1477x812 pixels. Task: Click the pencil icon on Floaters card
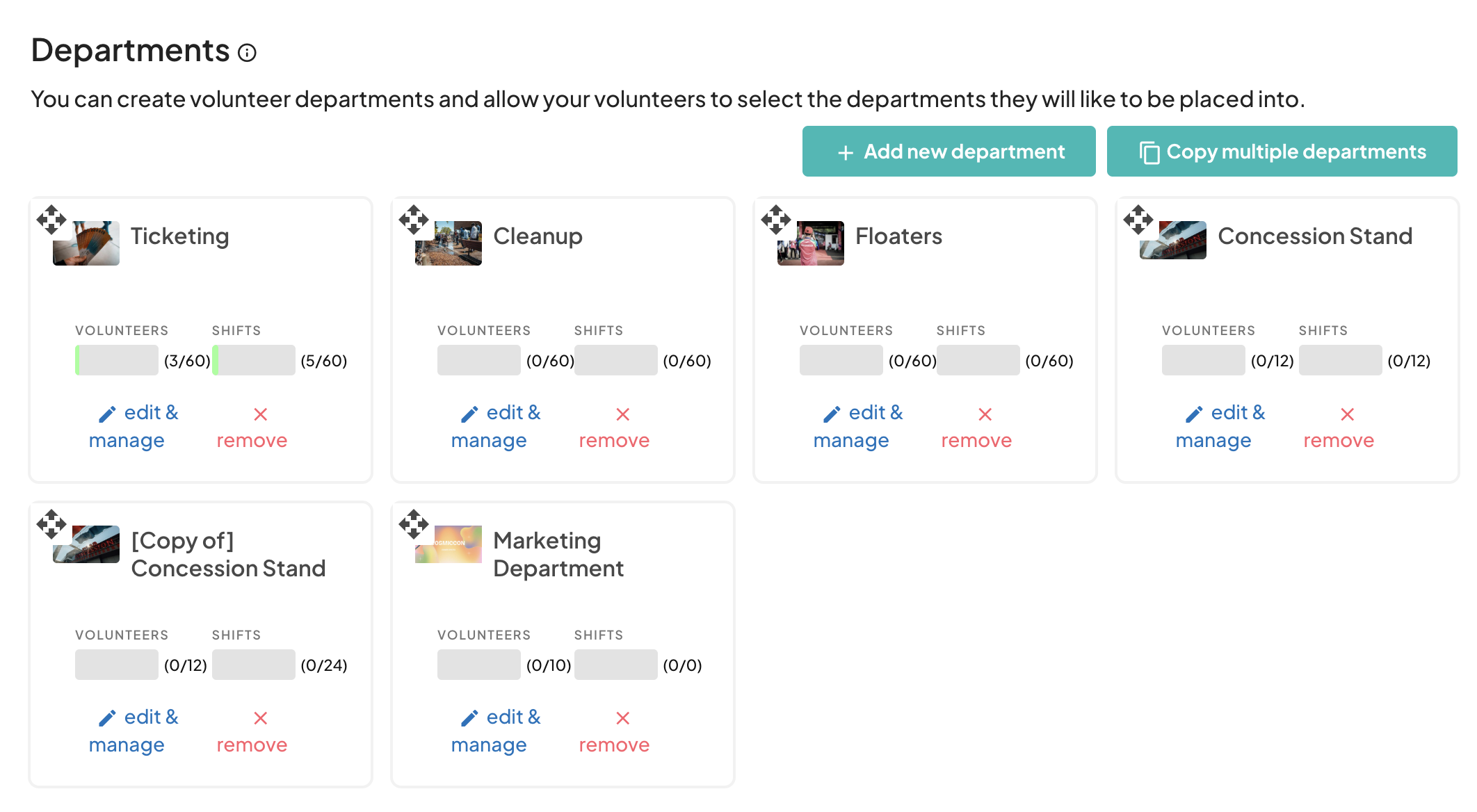[832, 414]
